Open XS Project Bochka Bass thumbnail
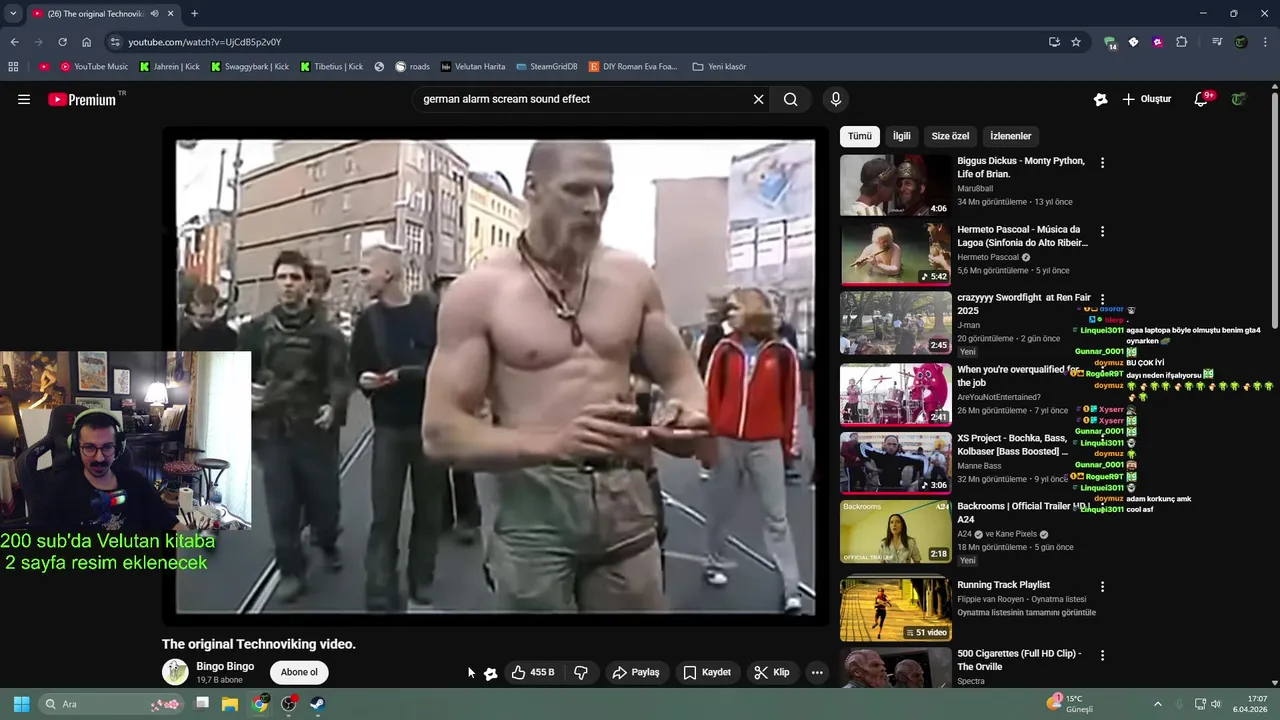This screenshot has width=1280, height=720. coord(895,462)
